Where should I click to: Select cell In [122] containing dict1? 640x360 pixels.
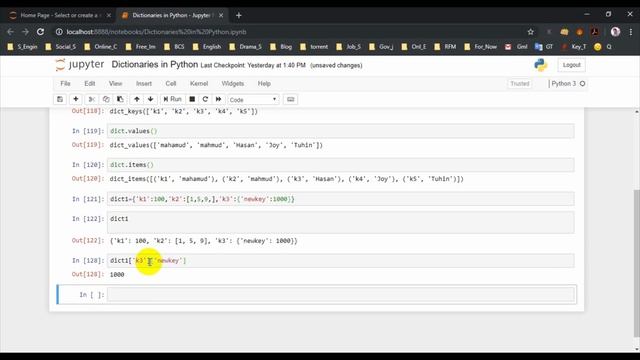(341, 222)
